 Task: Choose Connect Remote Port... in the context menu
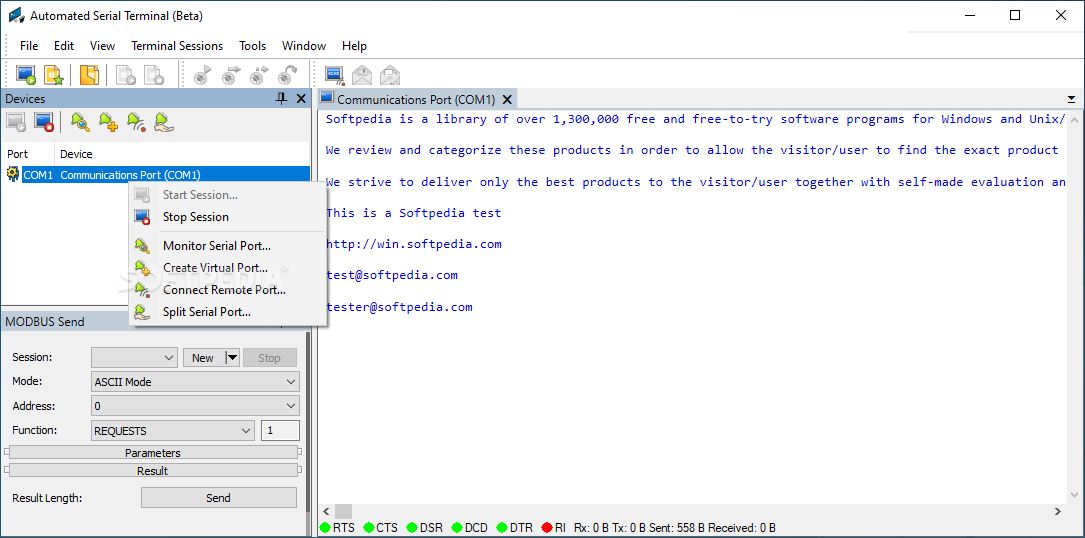click(x=228, y=289)
